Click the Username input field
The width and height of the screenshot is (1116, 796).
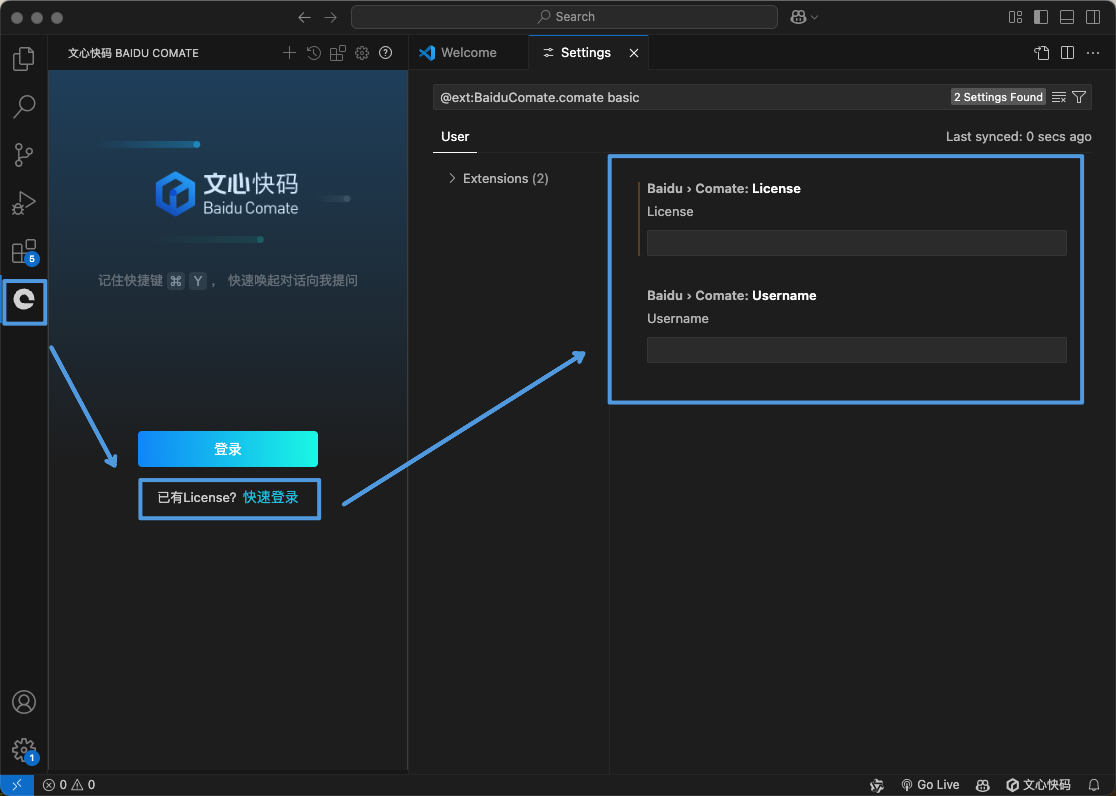856,350
